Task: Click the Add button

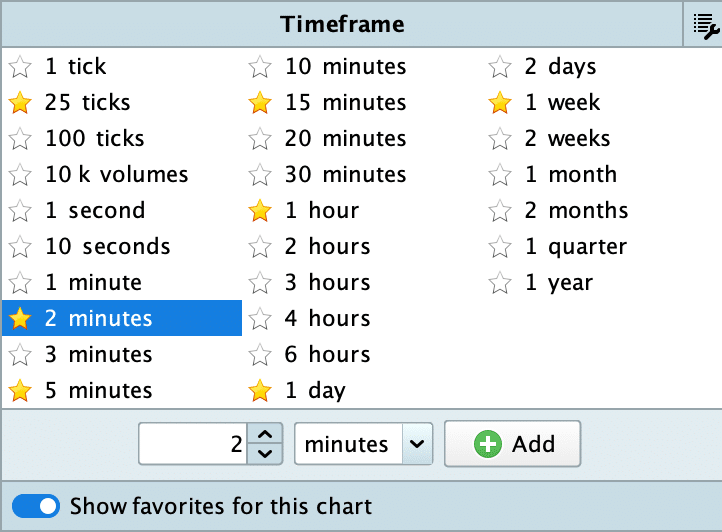Action: click(x=512, y=444)
